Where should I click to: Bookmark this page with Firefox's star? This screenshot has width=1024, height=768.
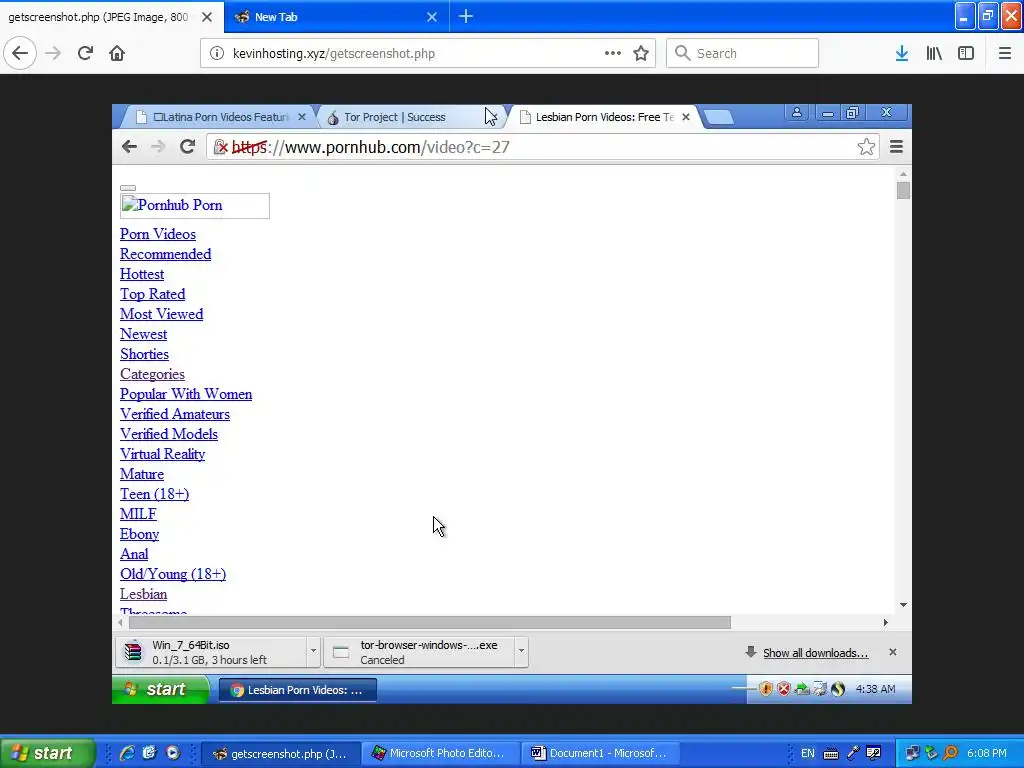[x=641, y=54]
